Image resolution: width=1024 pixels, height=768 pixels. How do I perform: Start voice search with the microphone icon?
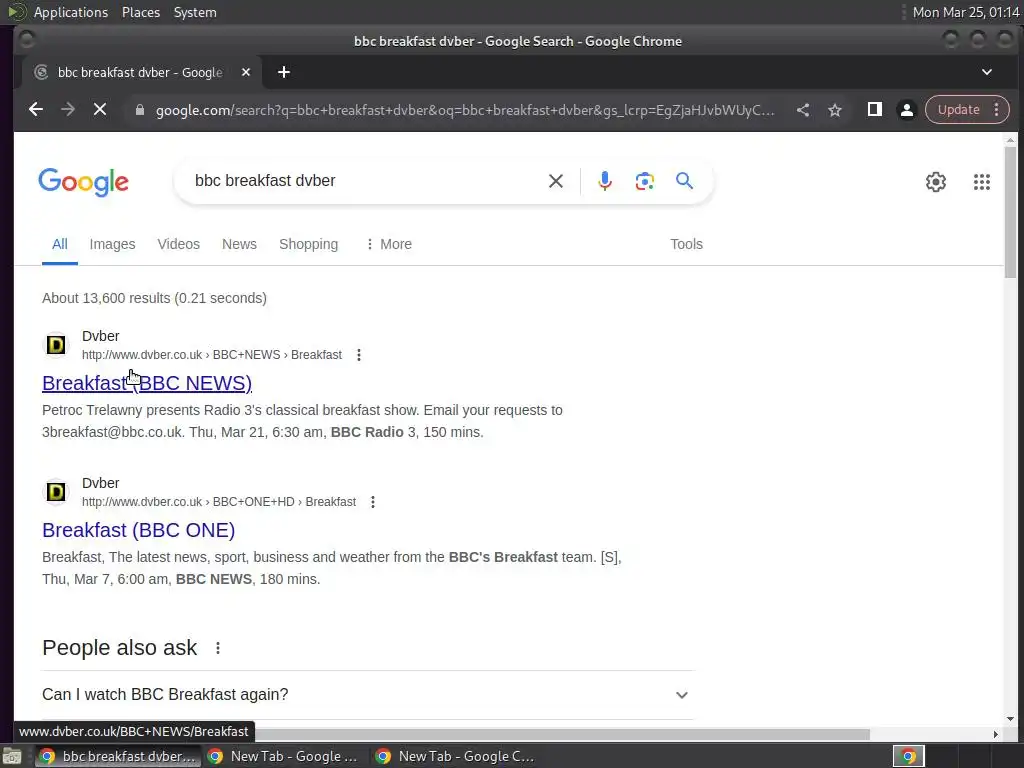click(605, 181)
